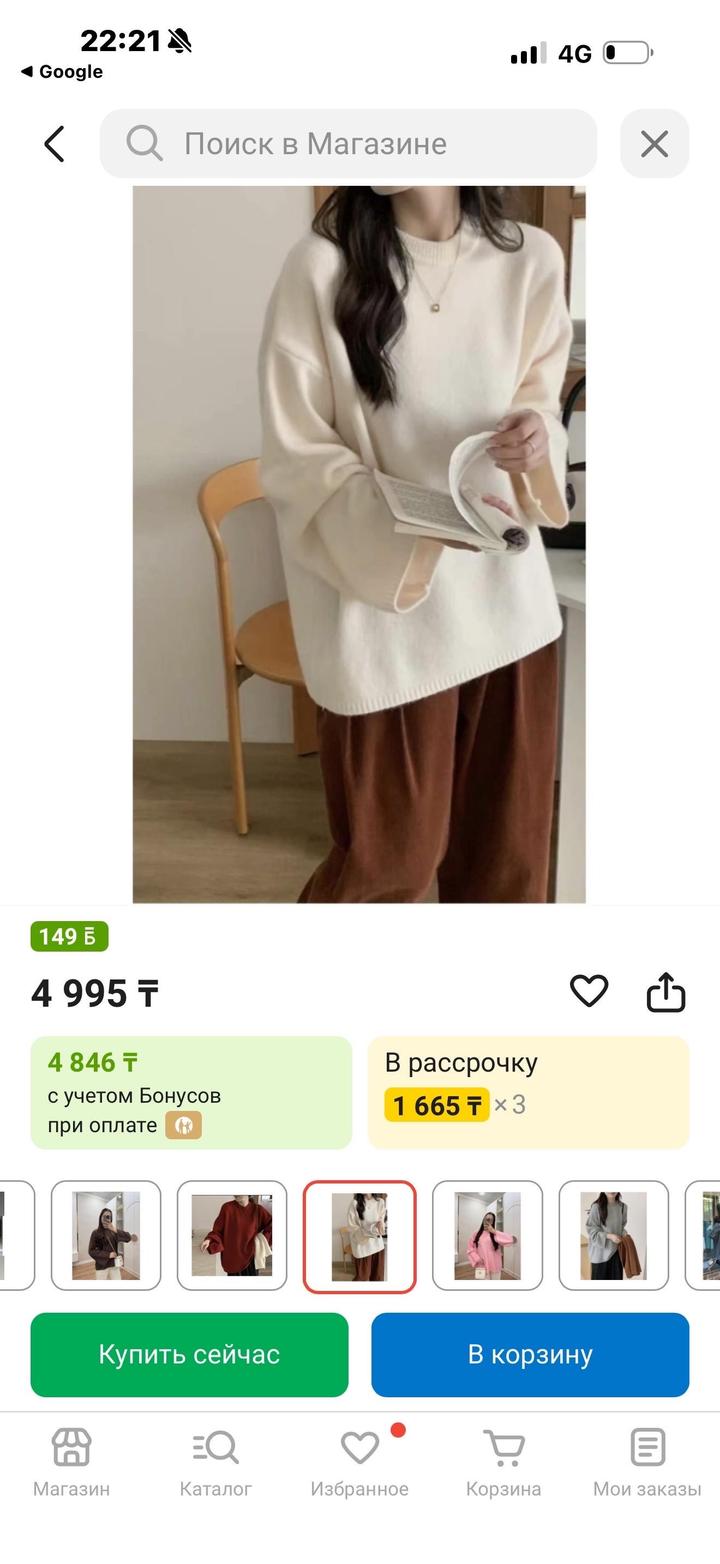Open the share icon next to price
Viewport: 720px width, 1564px height.
(666, 992)
